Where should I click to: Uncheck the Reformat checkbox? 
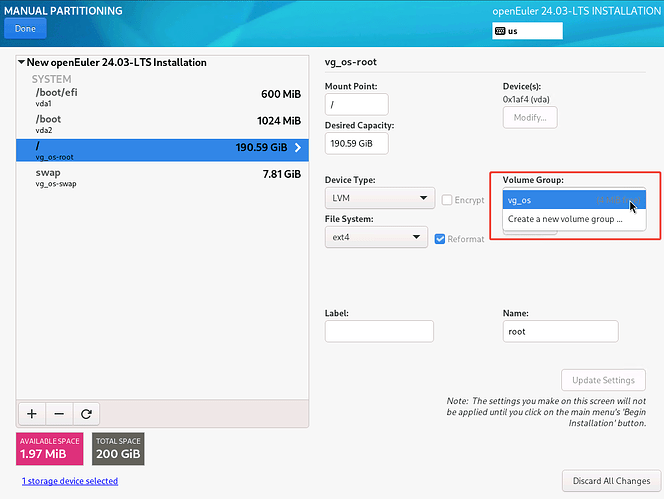point(441,238)
